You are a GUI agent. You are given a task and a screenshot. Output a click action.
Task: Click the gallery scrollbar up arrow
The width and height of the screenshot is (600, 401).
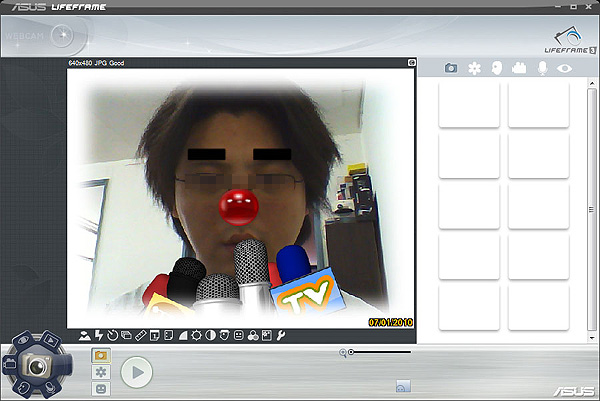click(x=592, y=83)
